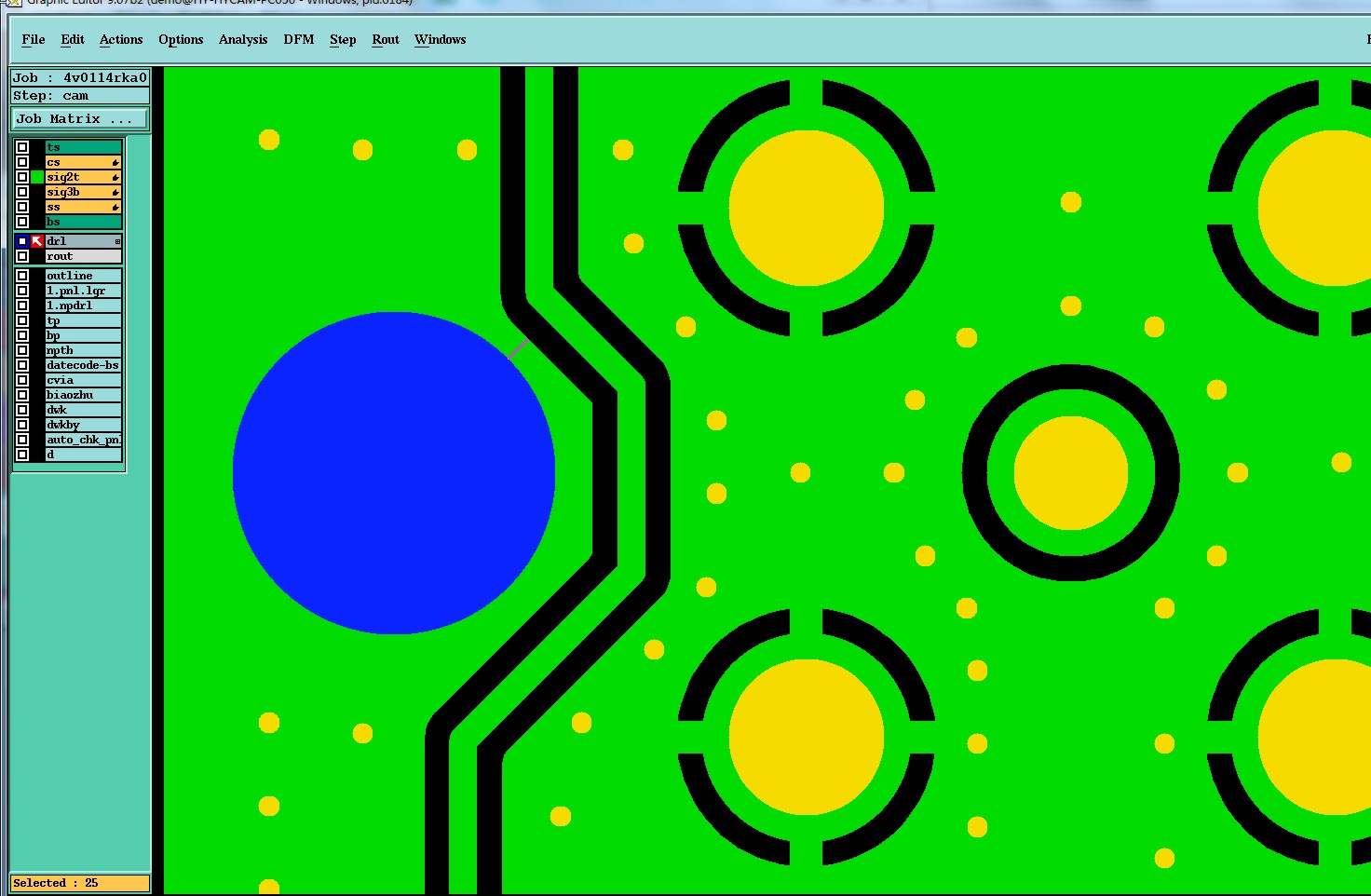
Task: Toggle the auto_chk_pnl layer checkbox
Action: (x=22, y=440)
